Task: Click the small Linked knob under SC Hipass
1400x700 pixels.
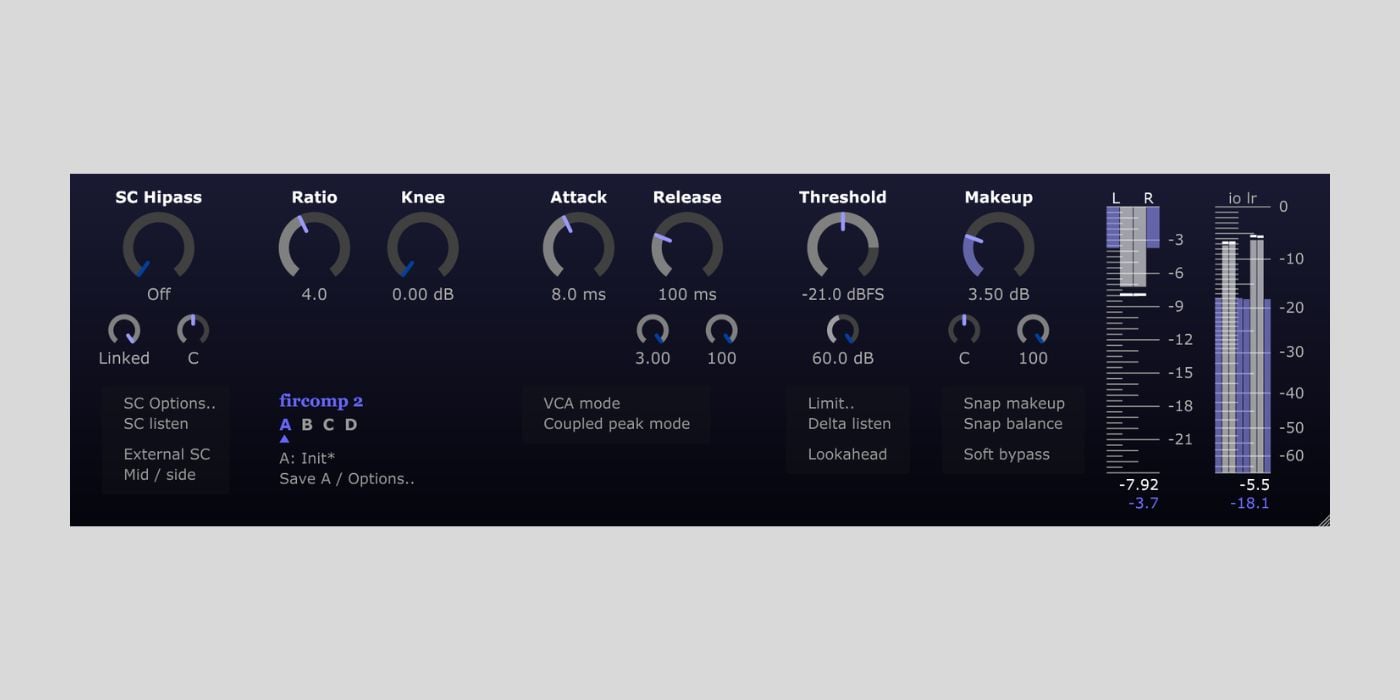Action: point(124,330)
